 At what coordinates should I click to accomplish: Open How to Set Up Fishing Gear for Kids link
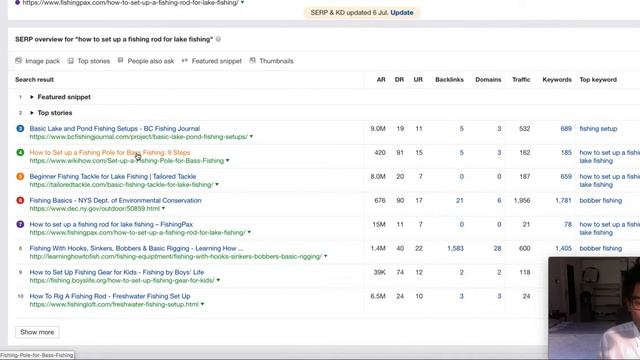tap(117, 272)
